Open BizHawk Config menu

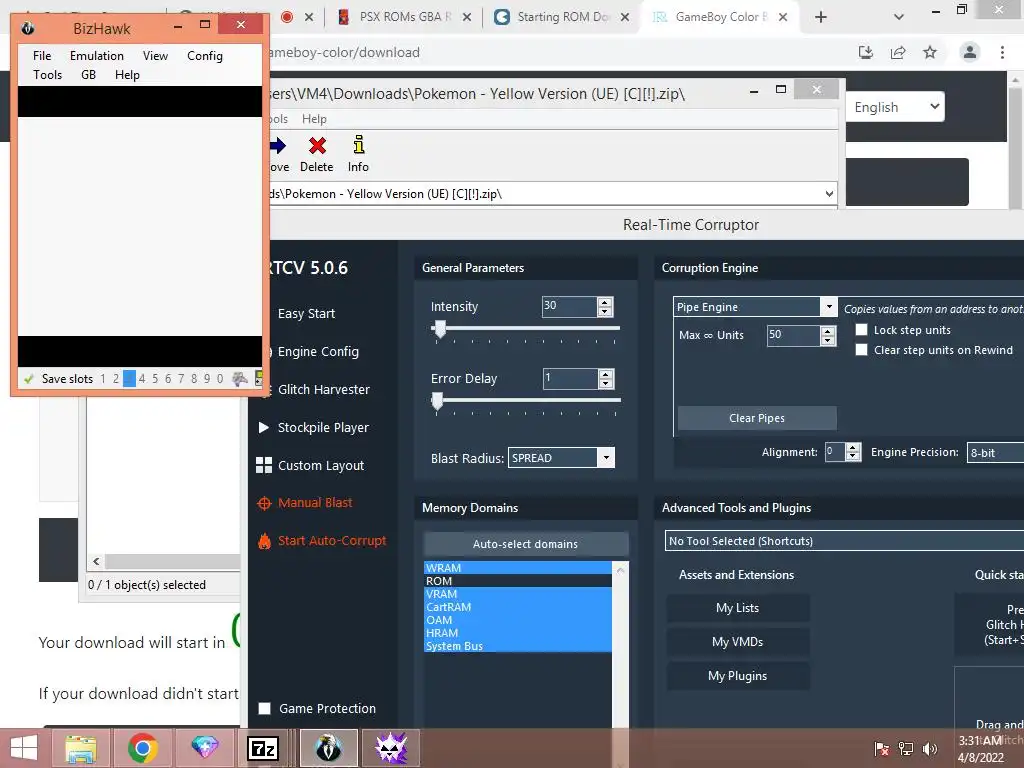(204, 56)
